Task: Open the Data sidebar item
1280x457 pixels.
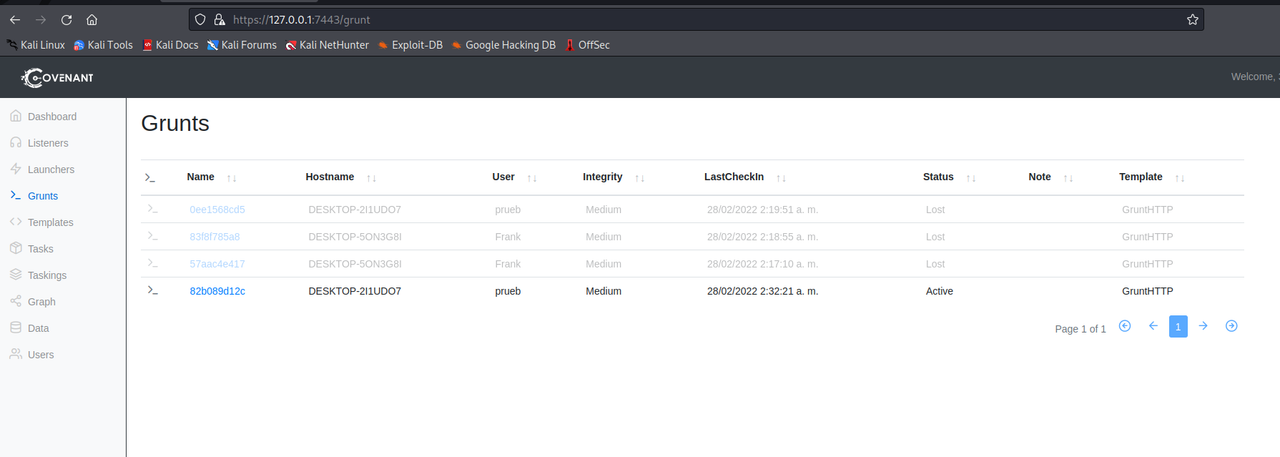Action: click(x=29, y=328)
